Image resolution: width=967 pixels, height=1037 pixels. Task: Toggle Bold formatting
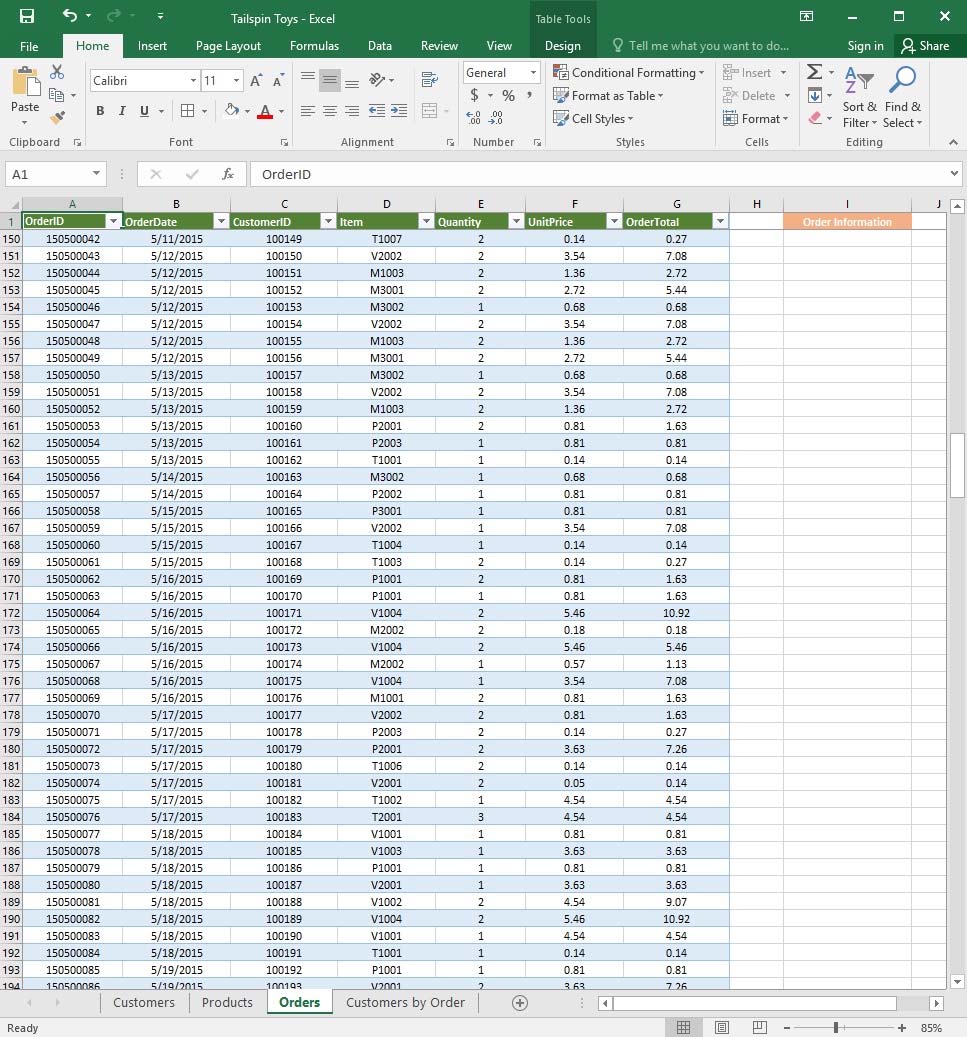[100, 111]
